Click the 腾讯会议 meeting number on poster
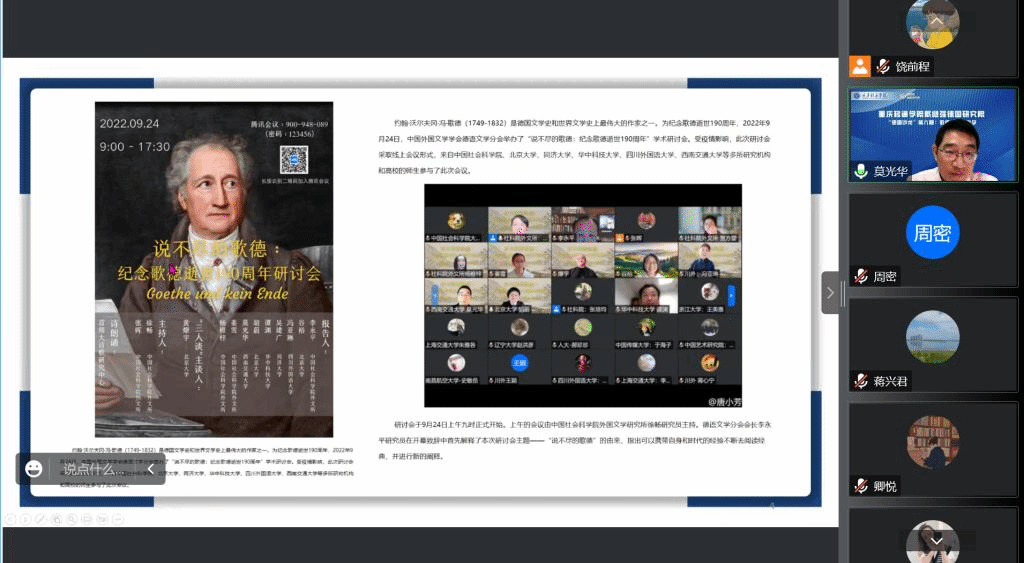Image resolution: width=1024 pixels, height=563 pixels. pos(289,123)
